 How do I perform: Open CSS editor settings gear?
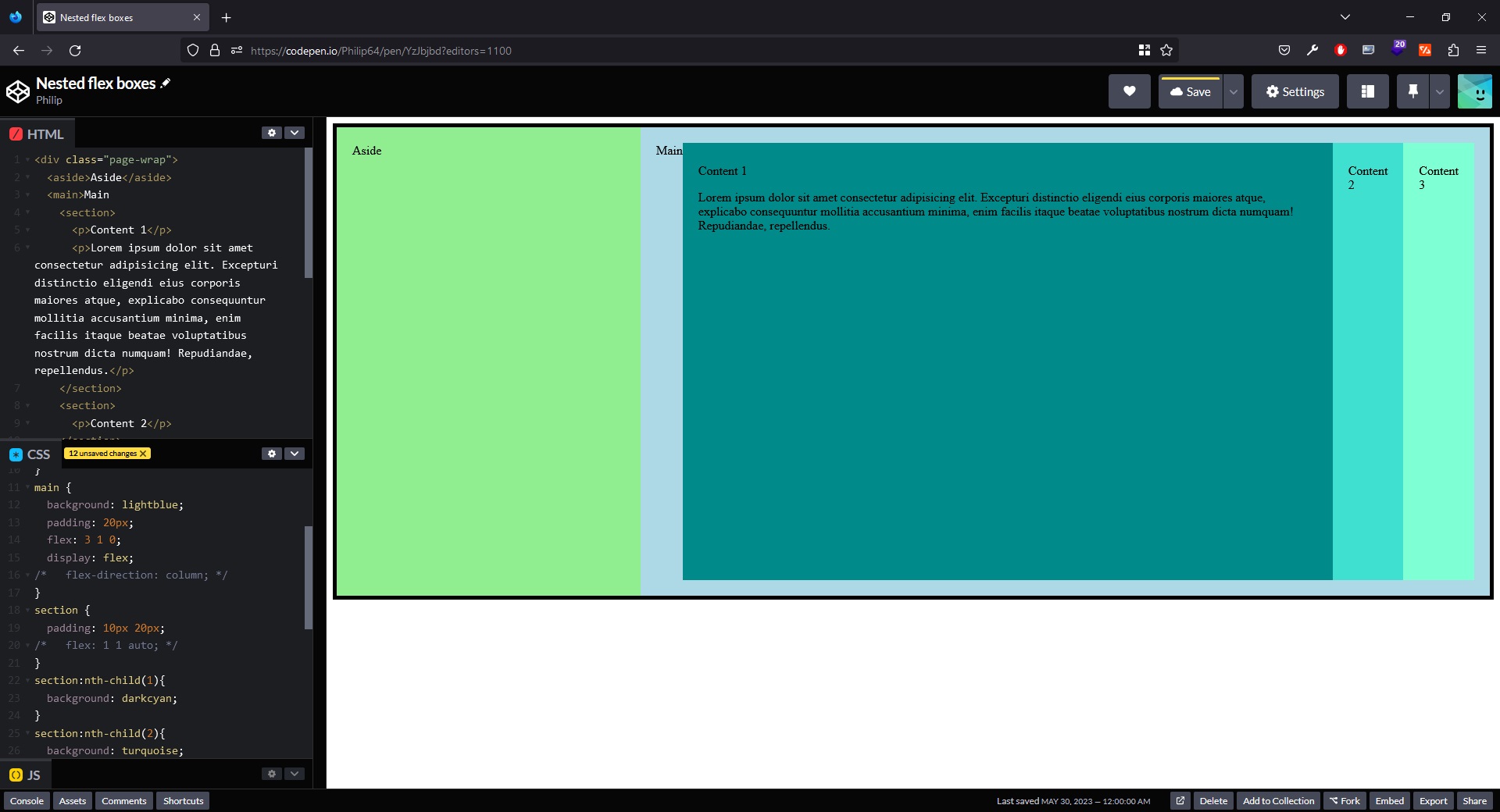pos(271,454)
